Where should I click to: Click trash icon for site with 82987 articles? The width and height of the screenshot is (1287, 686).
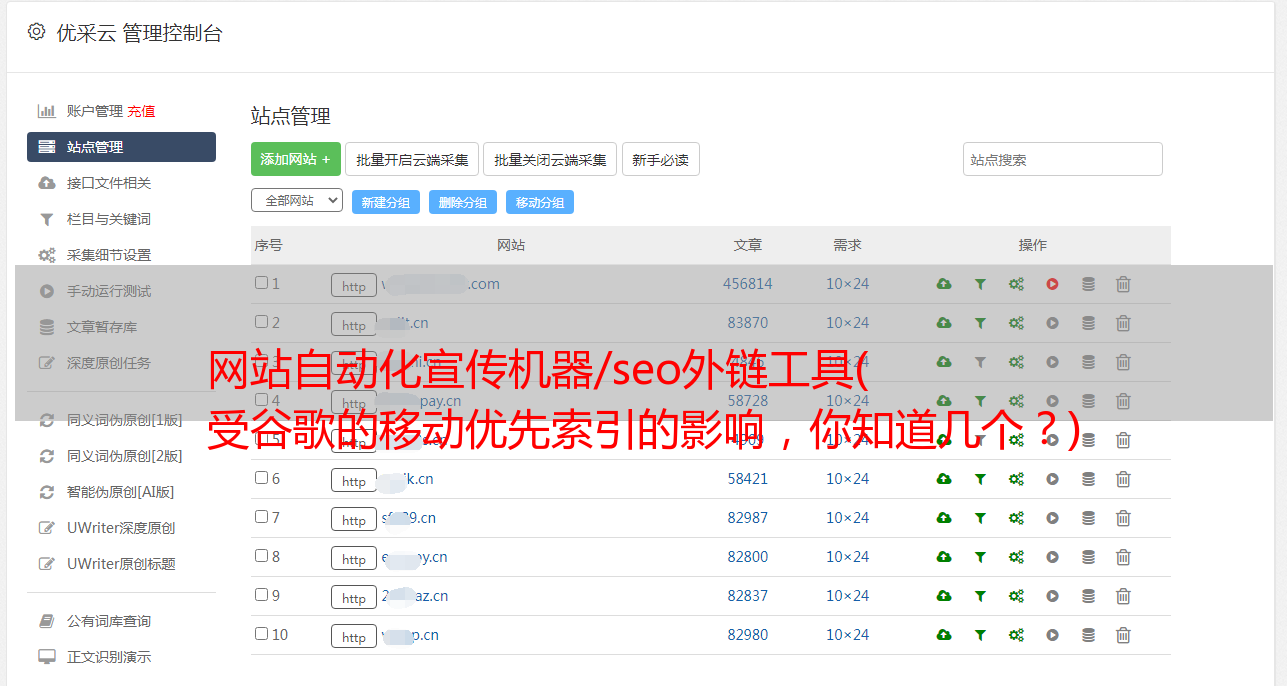[1123, 518]
